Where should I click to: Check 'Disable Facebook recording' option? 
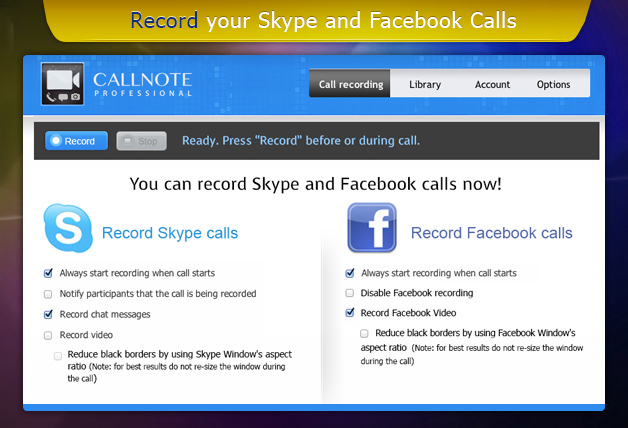350,293
